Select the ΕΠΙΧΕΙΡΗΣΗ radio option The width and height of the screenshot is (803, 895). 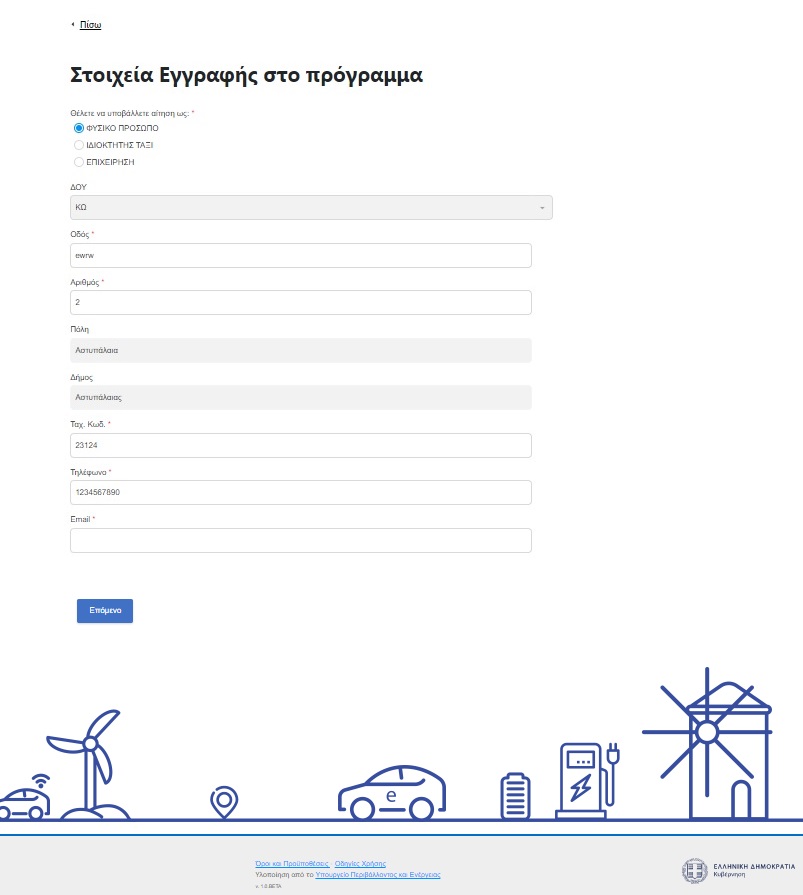point(79,161)
